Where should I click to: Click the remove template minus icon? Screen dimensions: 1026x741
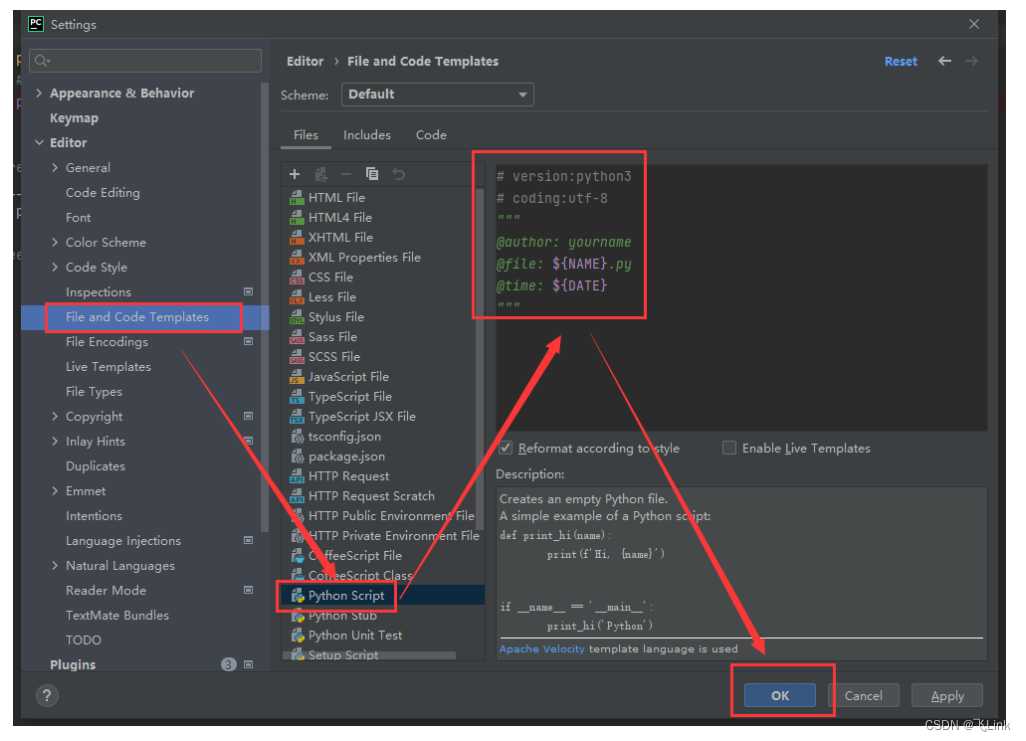[346, 174]
